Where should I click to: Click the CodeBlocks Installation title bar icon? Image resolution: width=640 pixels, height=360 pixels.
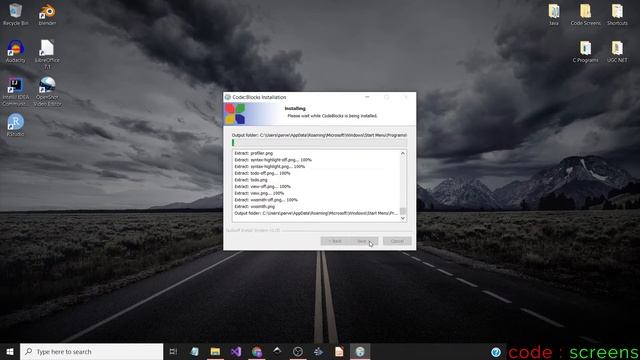pos(228,97)
